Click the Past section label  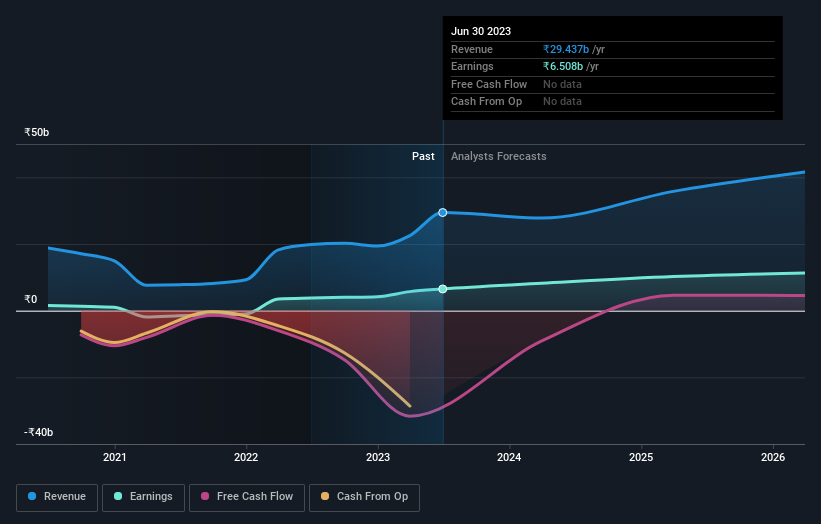click(x=423, y=157)
